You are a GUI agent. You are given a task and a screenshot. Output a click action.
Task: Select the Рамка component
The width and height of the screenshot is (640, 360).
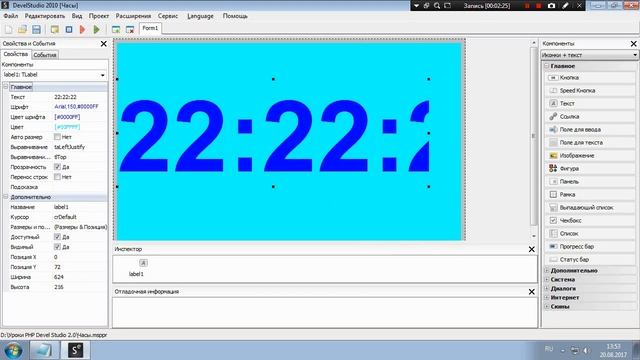(x=589, y=195)
